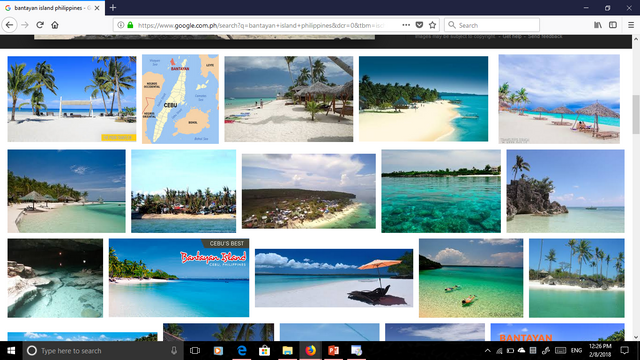Viewport: 640px width, 360px height.
Task: Open palm trees and beach canopy image
Action: pyautogui.click(x=72, y=99)
